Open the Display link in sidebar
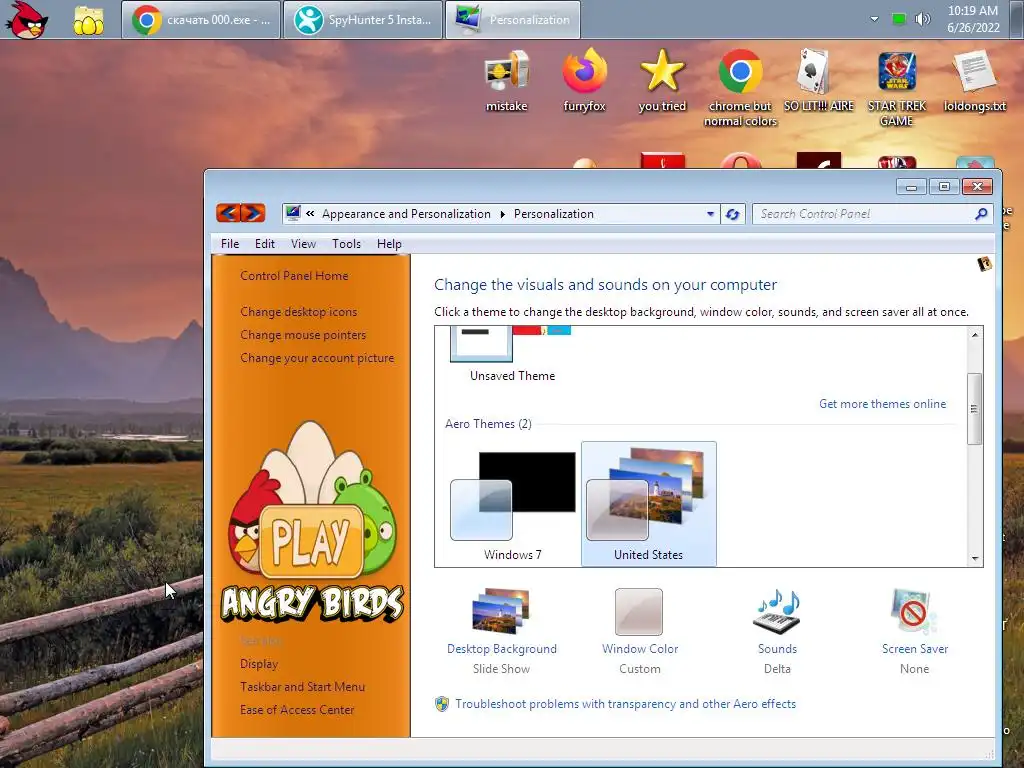Viewport: 1024px width, 768px height. [259, 664]
